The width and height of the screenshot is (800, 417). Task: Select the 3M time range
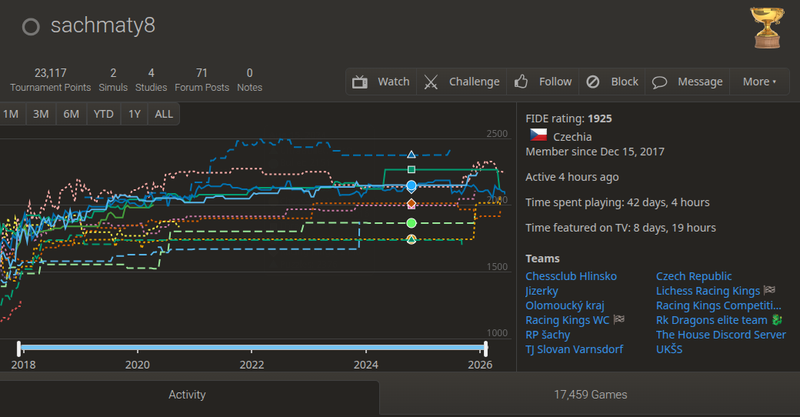pyautogui.click(x=41, y=114)
